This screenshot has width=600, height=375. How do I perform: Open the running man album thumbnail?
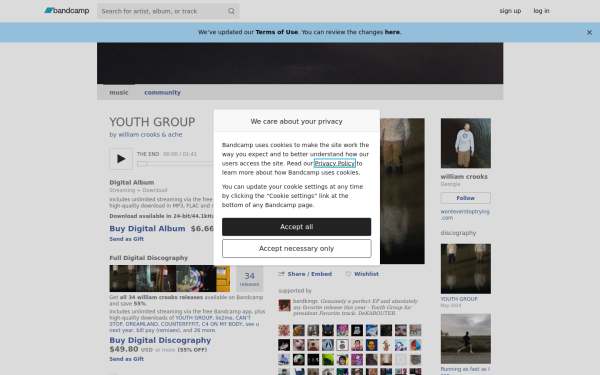tap(466, 339)
